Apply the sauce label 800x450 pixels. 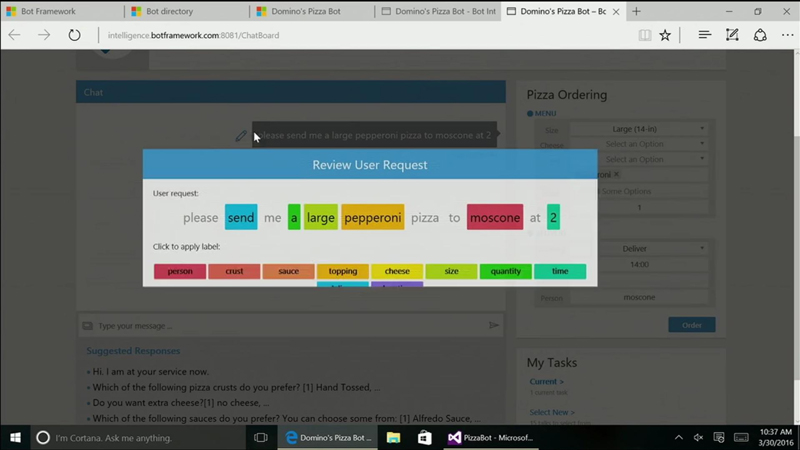tap(288, 271)
